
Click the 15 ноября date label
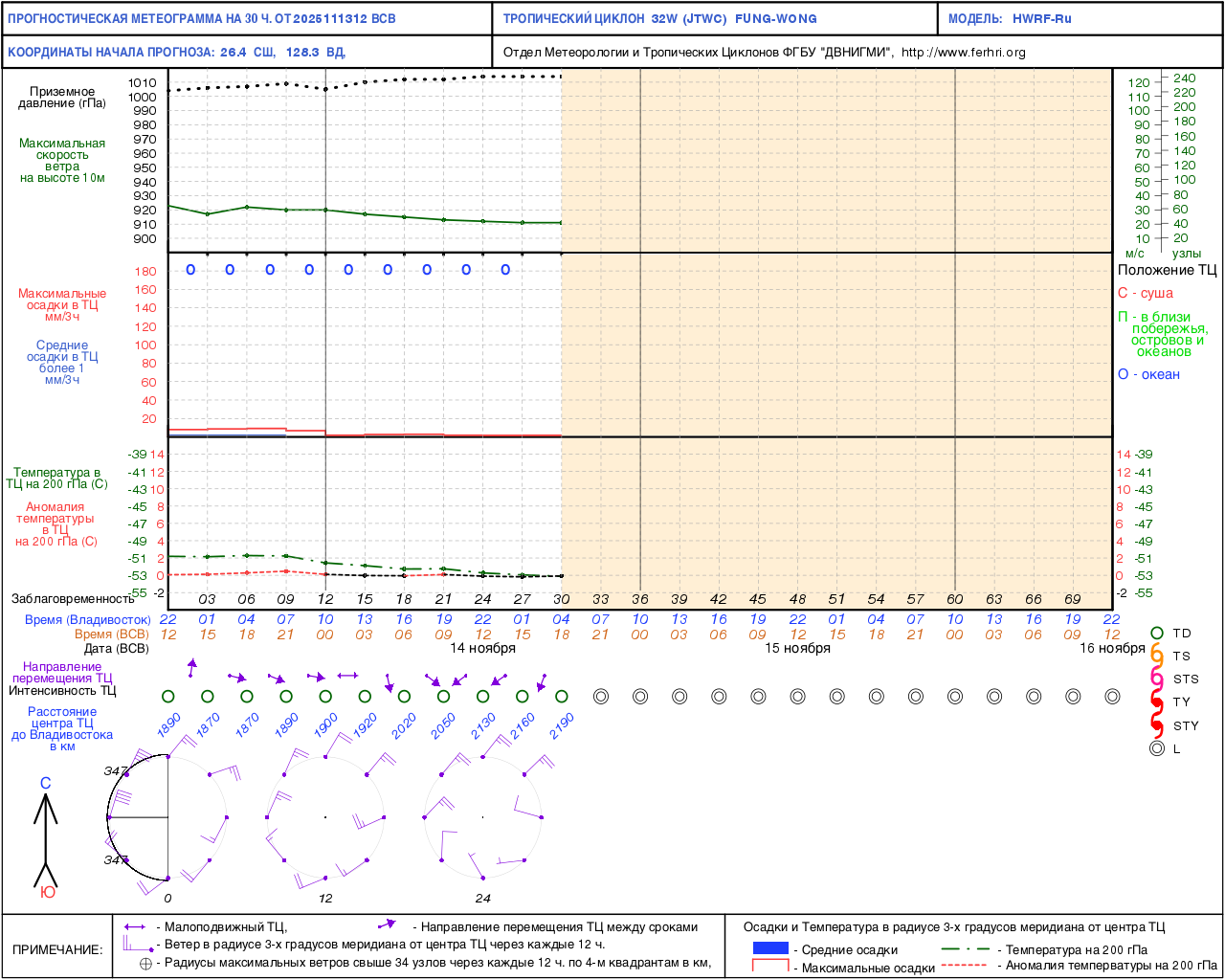point(797,649)
